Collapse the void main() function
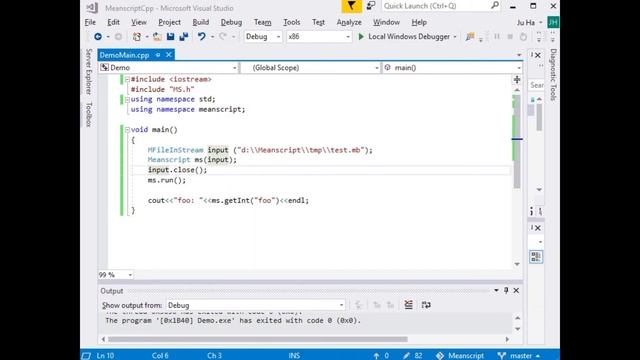The width and height of the screenshot is (640, 360). click(127, 130)
